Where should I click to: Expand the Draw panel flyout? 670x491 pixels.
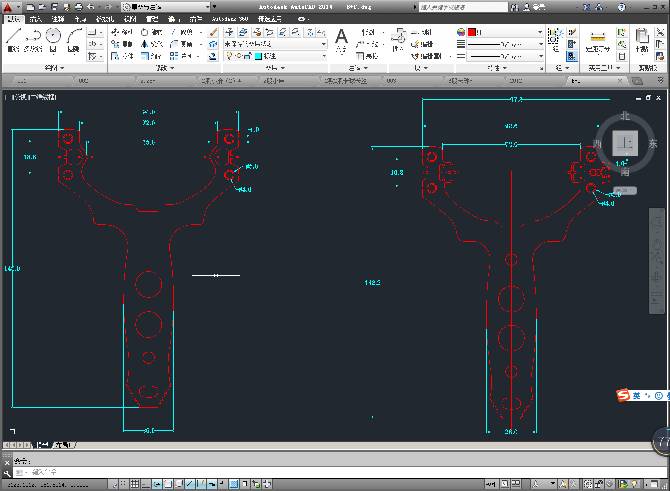point(54,68)
